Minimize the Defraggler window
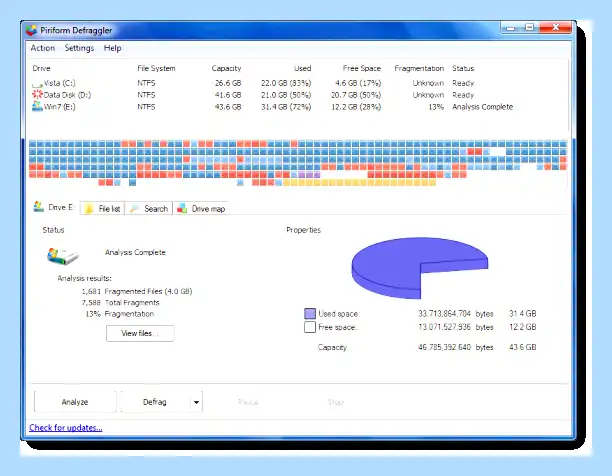The width and height of the screenshot is (612, 476). pos(511,28)
